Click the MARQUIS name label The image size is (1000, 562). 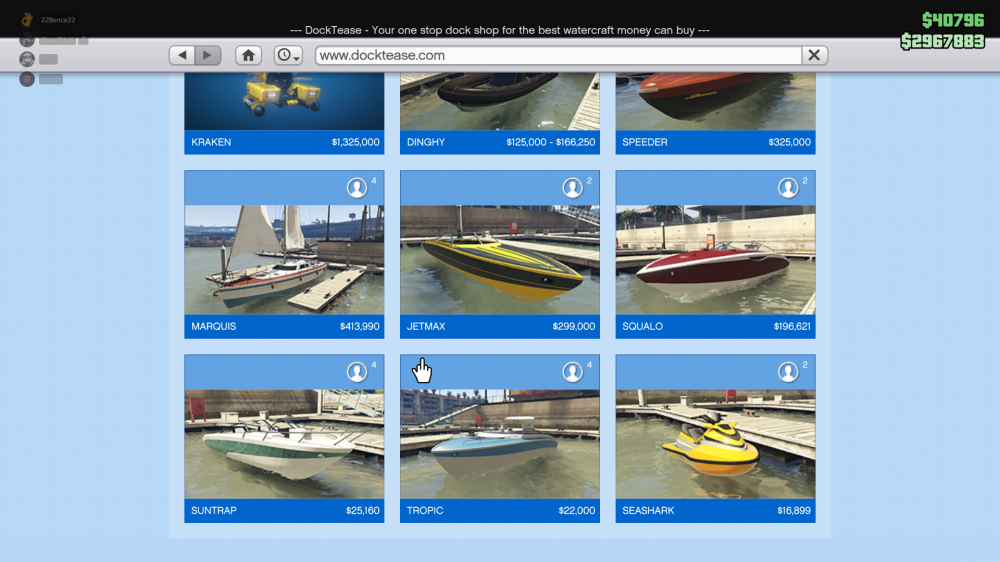(x=214, y=327)
